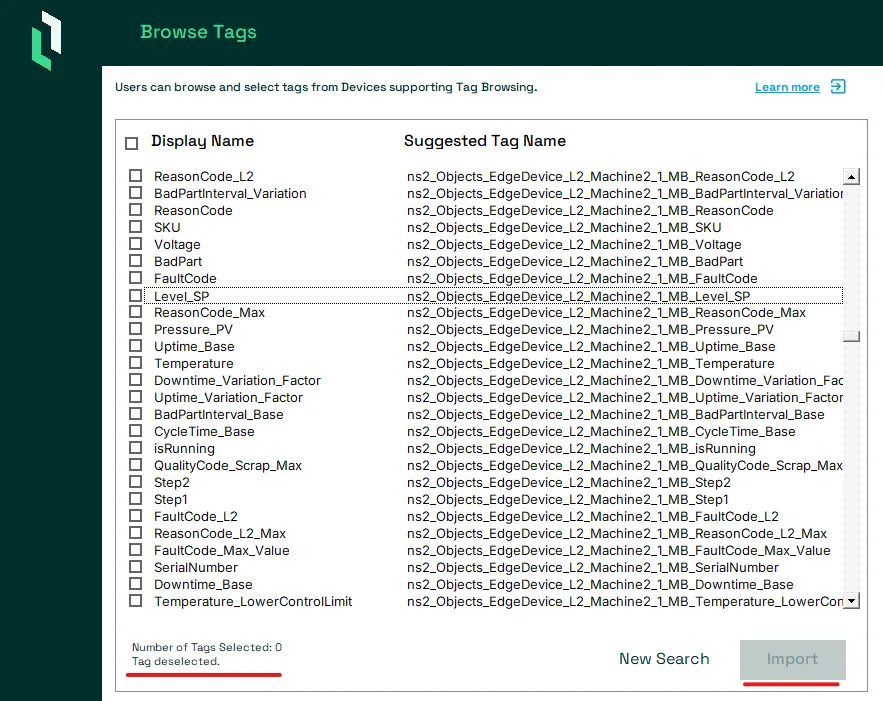Select the Downtime_Base checkbox

(x=135, y=584)
